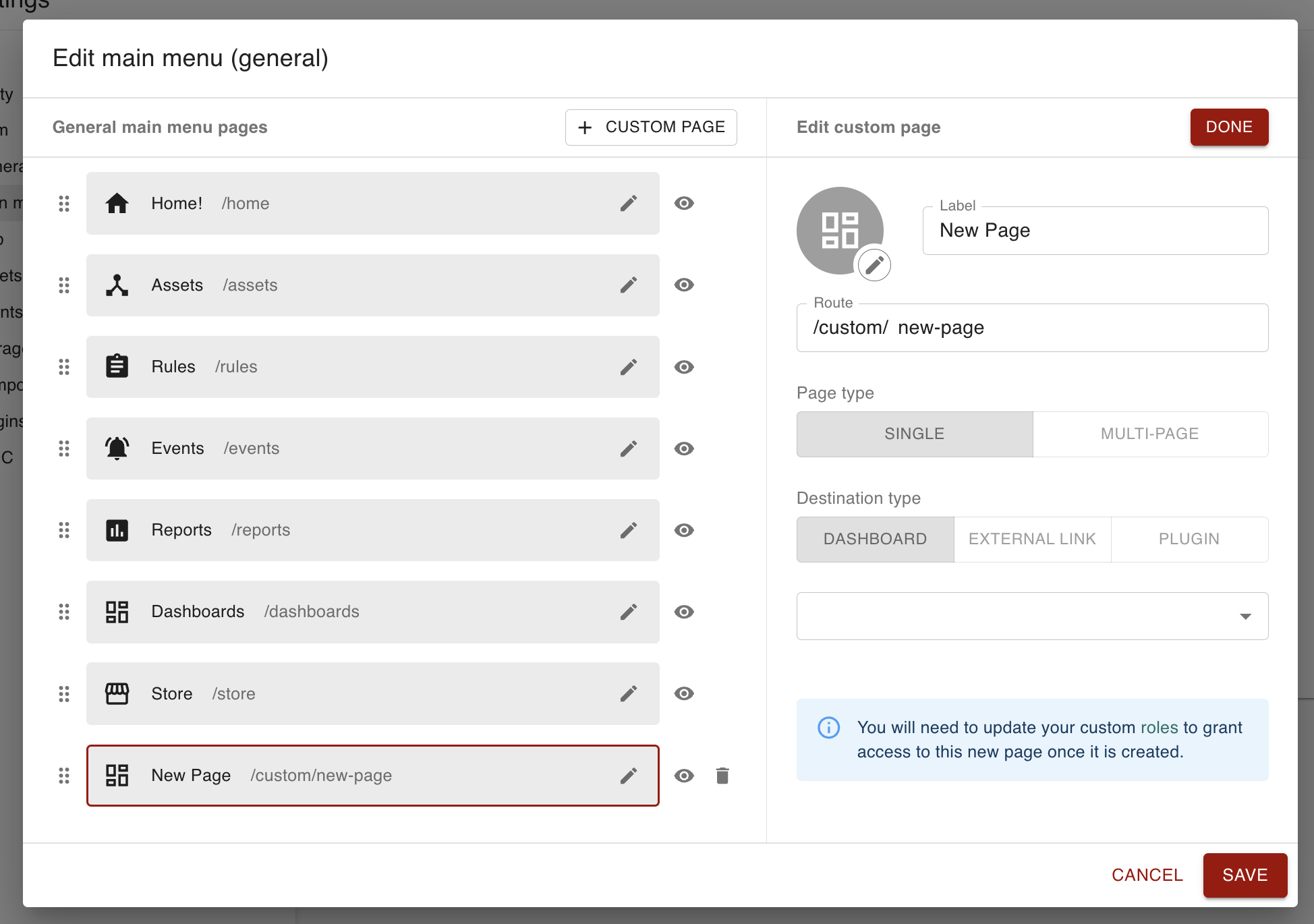Click the Store row edit pencil
Screen dimensions: 1314x924
point(628,693)
